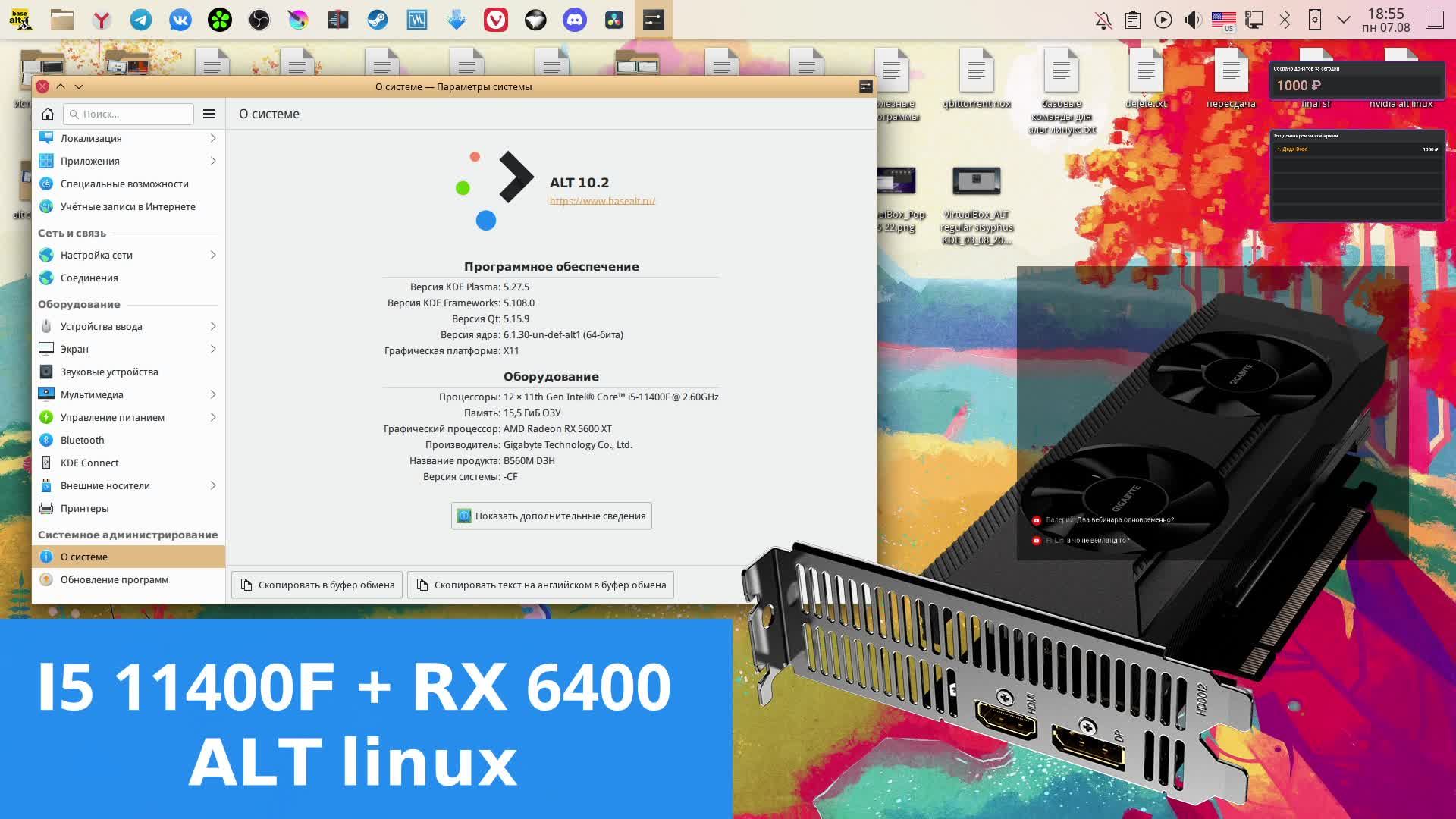
Task: Select Локализация from sidebar
Action: coord(91,137)
